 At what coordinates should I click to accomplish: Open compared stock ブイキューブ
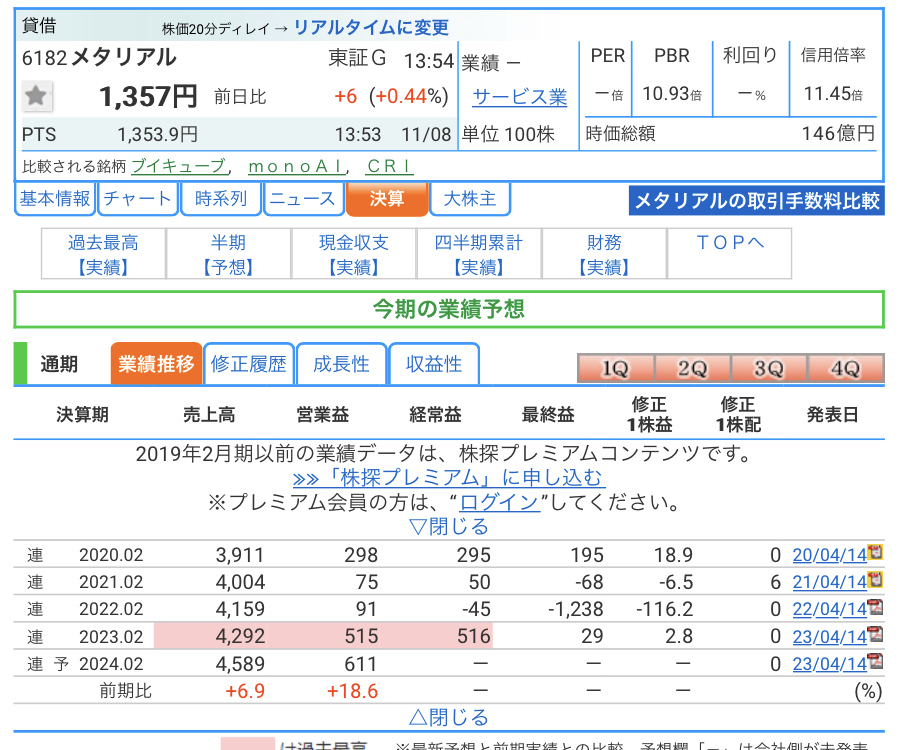click(x=179, y=166)
